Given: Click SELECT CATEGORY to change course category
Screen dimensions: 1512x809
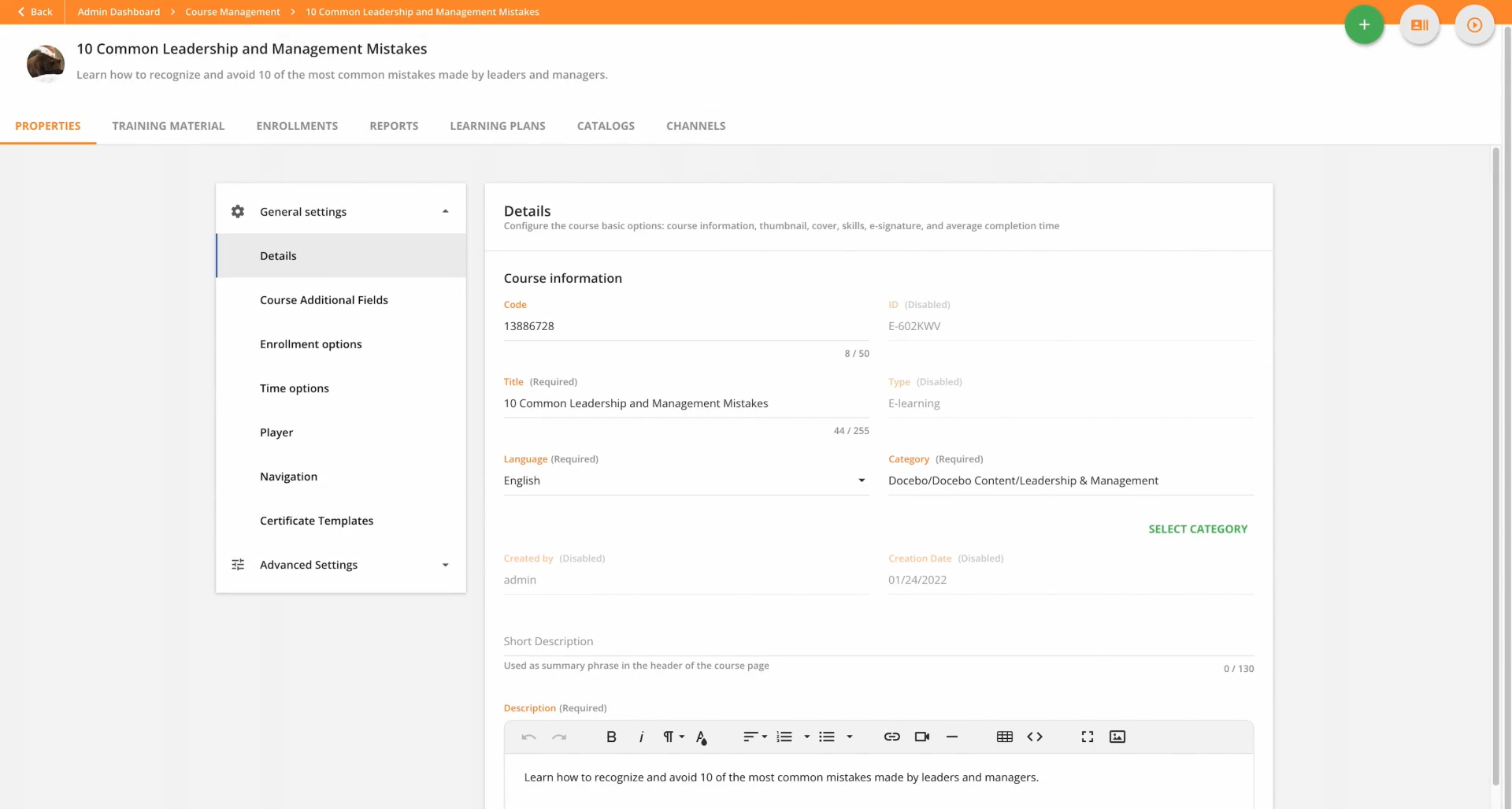Looking at the screenshot, I should point(1198,529).
